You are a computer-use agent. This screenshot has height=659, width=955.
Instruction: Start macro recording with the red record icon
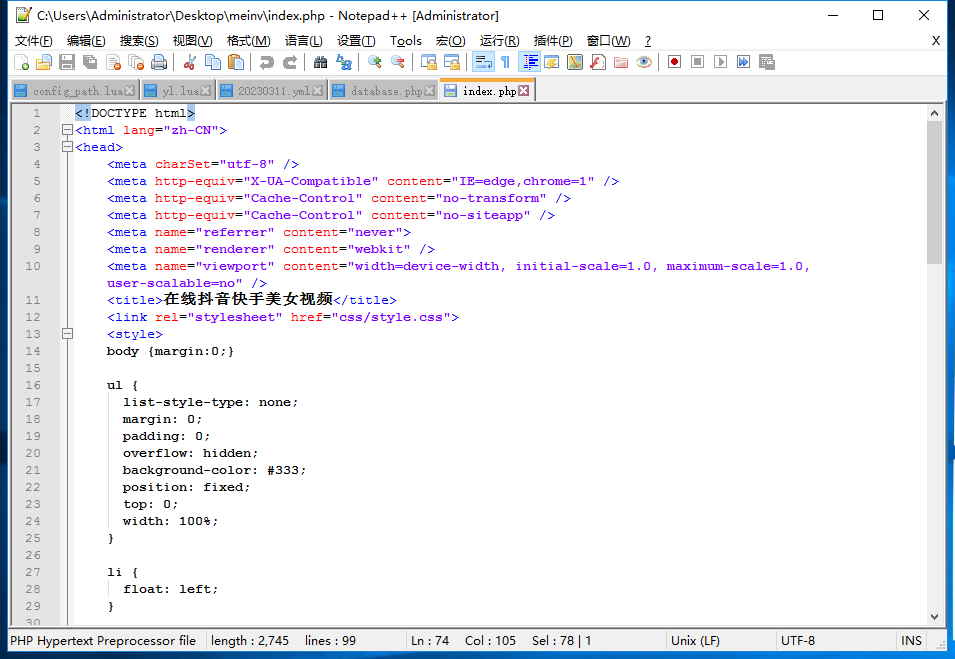pos(675,62)
